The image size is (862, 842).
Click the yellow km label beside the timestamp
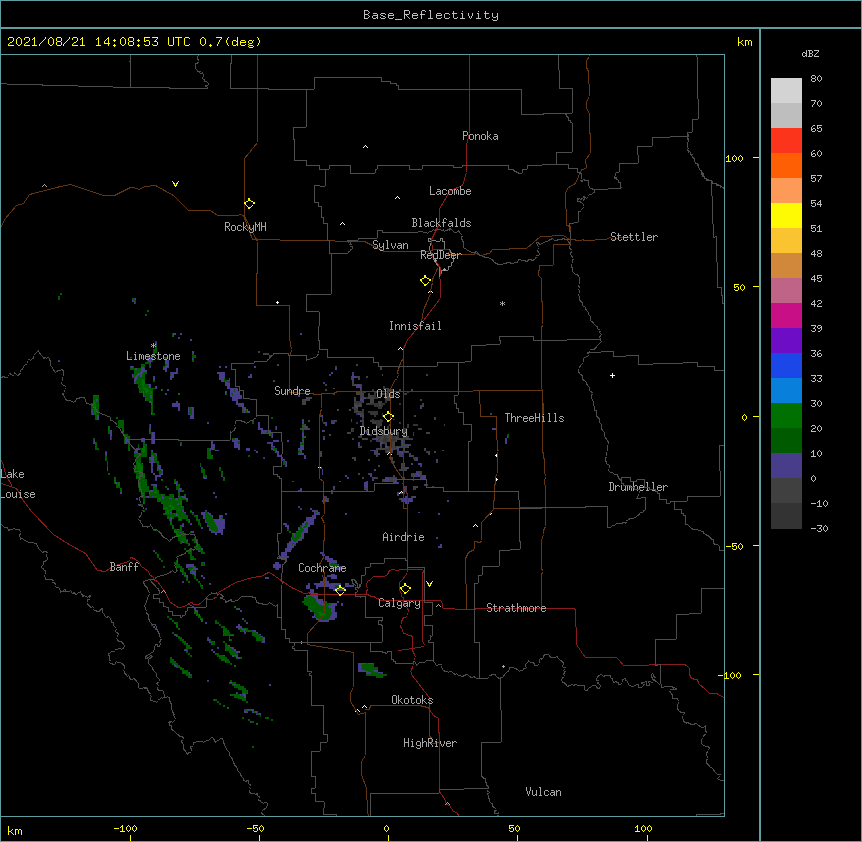[x=744, y=42]
